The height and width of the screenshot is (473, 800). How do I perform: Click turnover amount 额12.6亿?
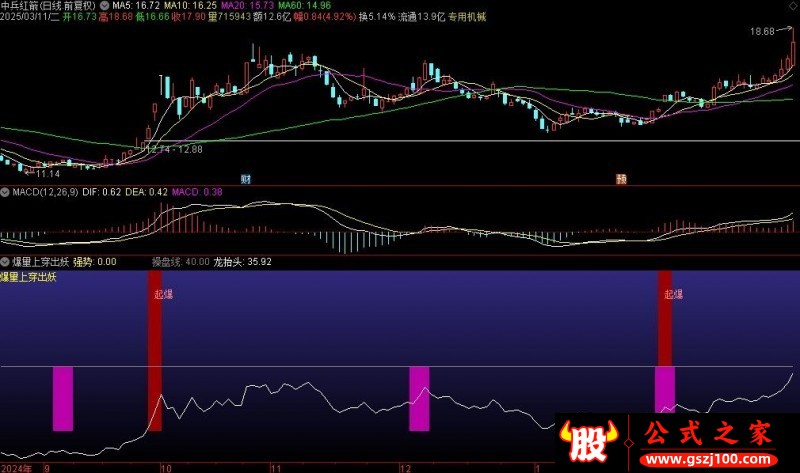[x=272, y=17]
